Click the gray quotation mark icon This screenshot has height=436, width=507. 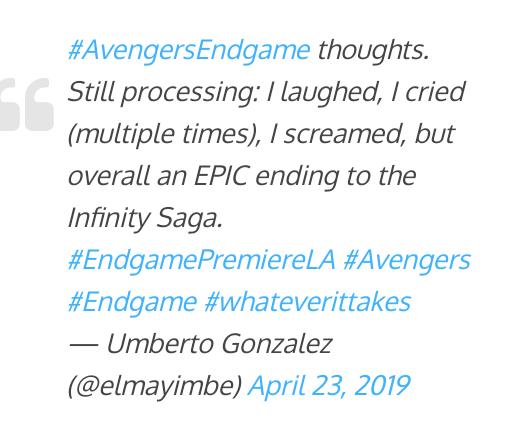[x=27, y=104]
